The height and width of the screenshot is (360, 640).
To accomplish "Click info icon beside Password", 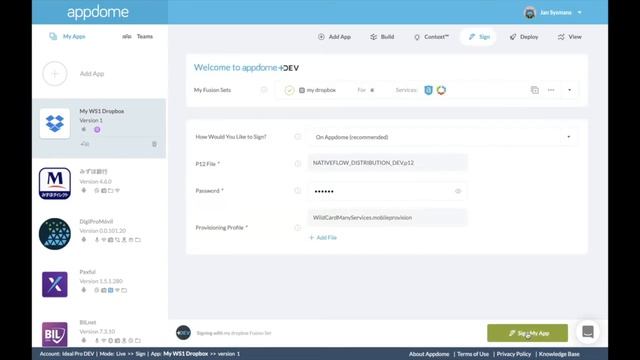I will [298, 191].
